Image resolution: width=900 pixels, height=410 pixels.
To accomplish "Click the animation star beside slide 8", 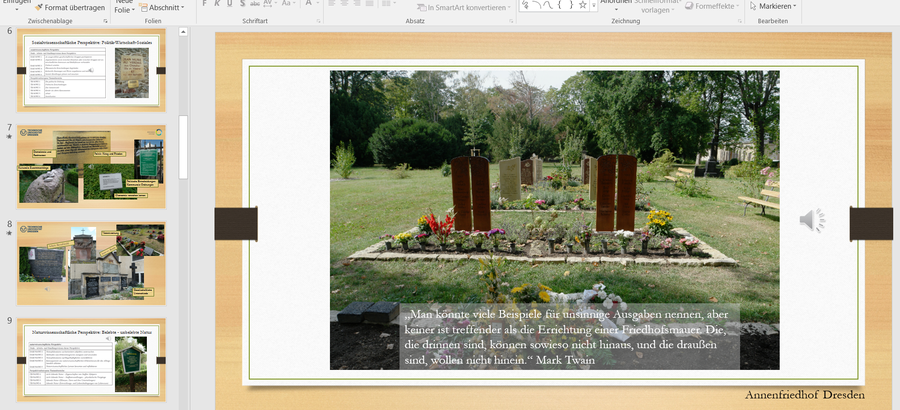I will (9, 234).
